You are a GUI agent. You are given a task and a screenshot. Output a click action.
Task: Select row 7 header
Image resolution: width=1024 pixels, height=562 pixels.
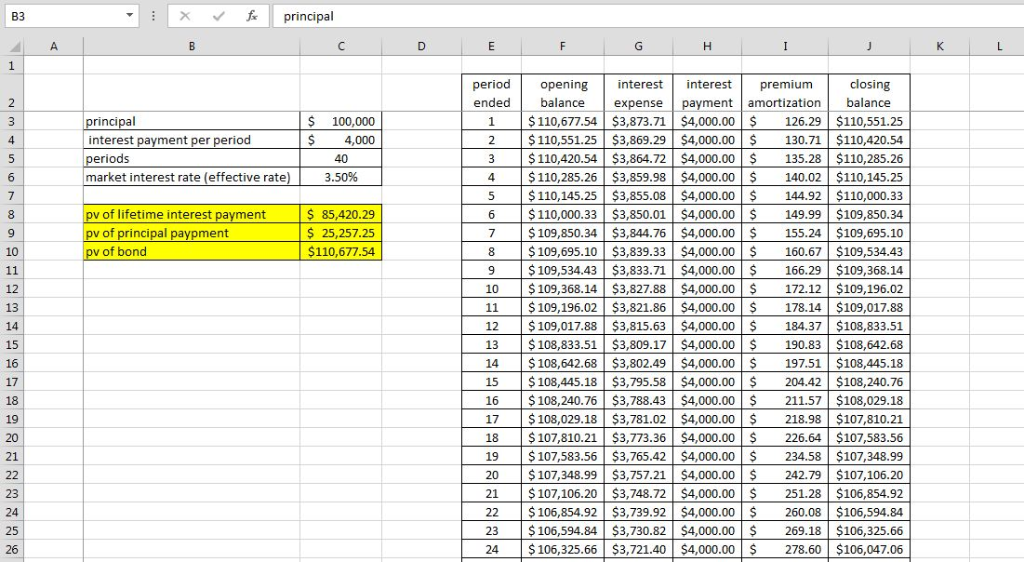point(12,196)
